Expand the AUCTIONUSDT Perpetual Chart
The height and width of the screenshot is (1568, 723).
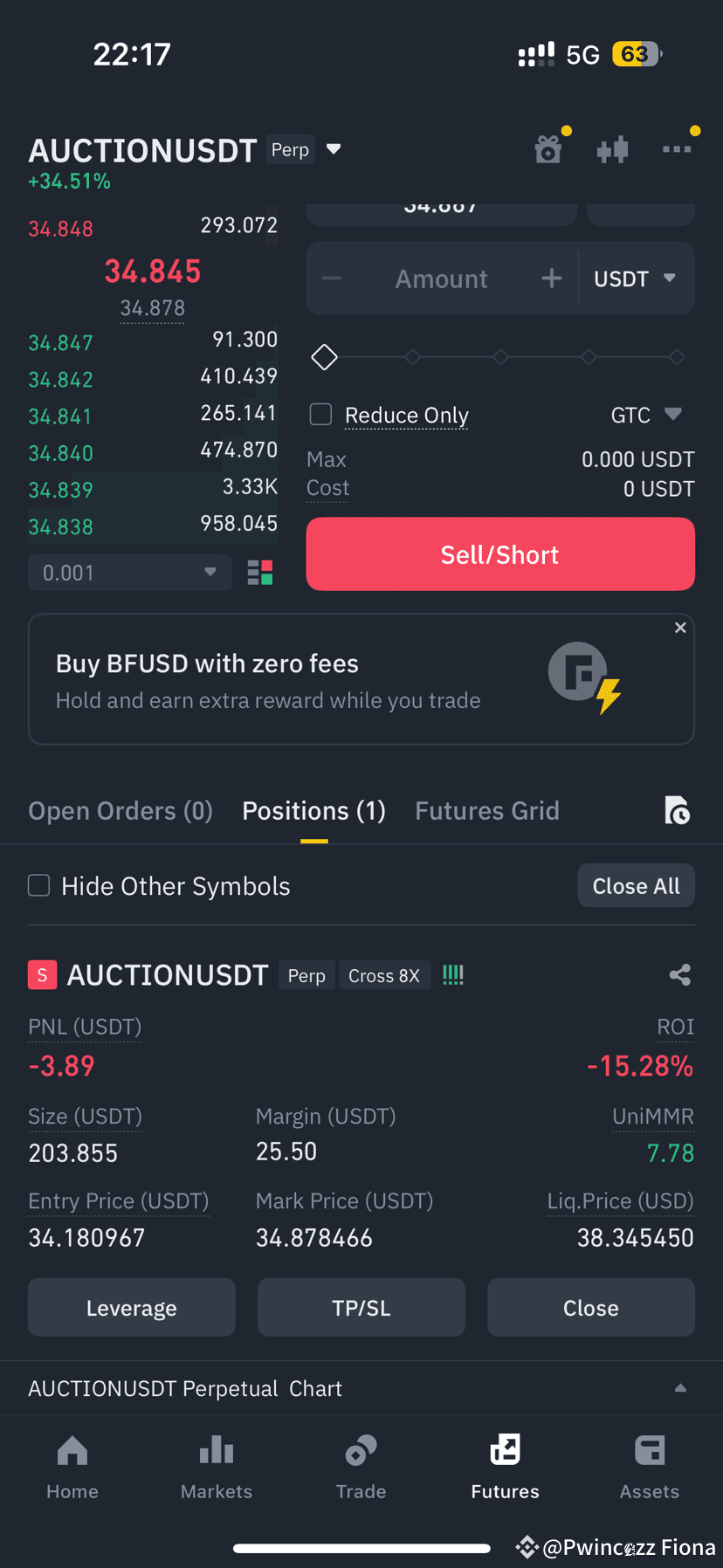[x=680, y=1388]
